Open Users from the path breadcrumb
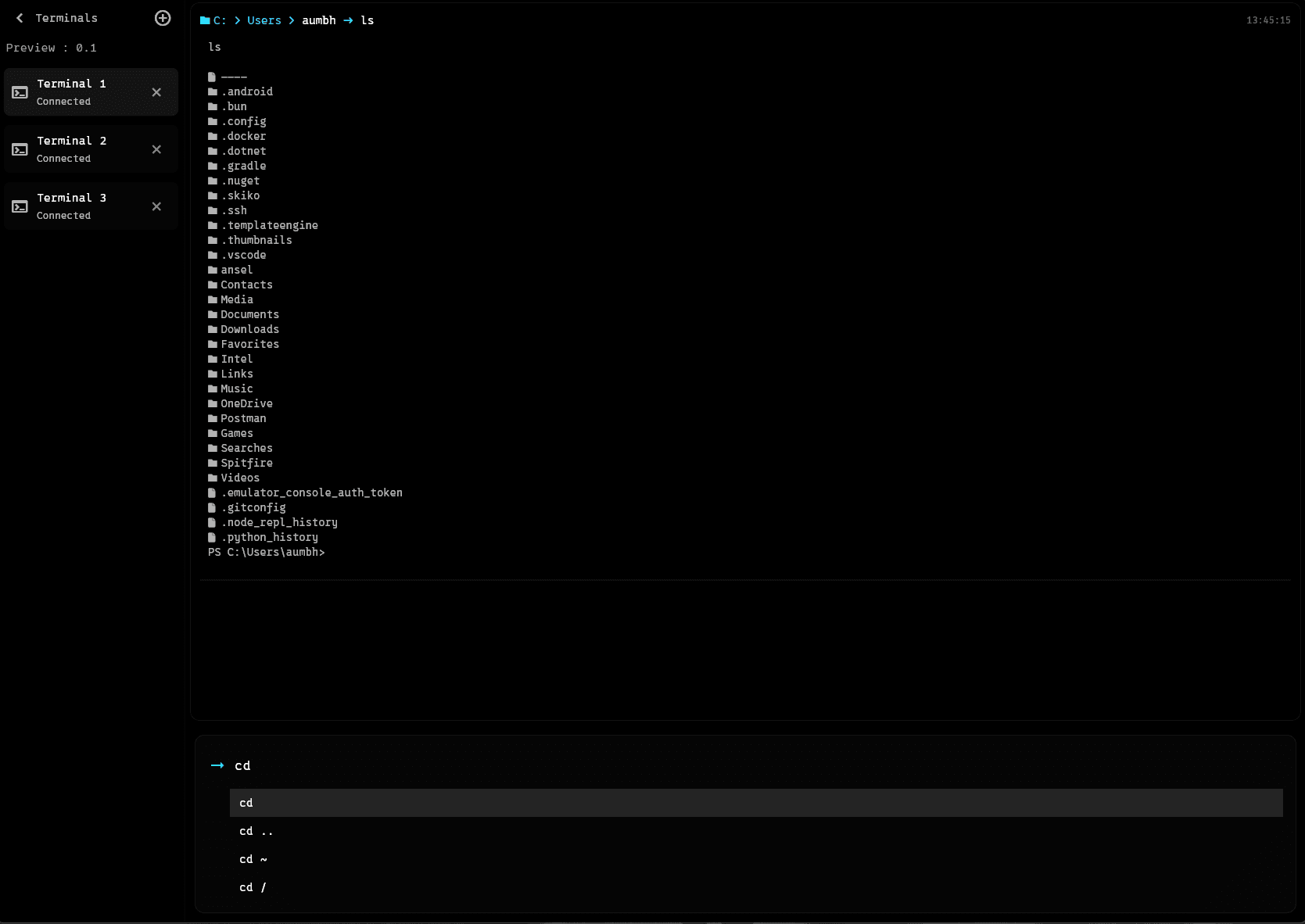 pyautogui.click(x=263, y=20)
